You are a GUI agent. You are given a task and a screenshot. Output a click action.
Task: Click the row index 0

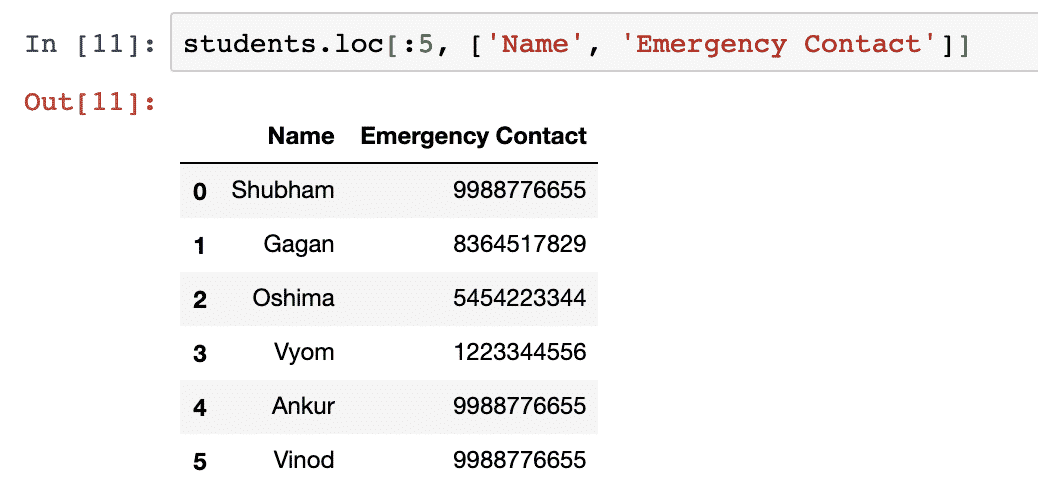click(199, 192)
